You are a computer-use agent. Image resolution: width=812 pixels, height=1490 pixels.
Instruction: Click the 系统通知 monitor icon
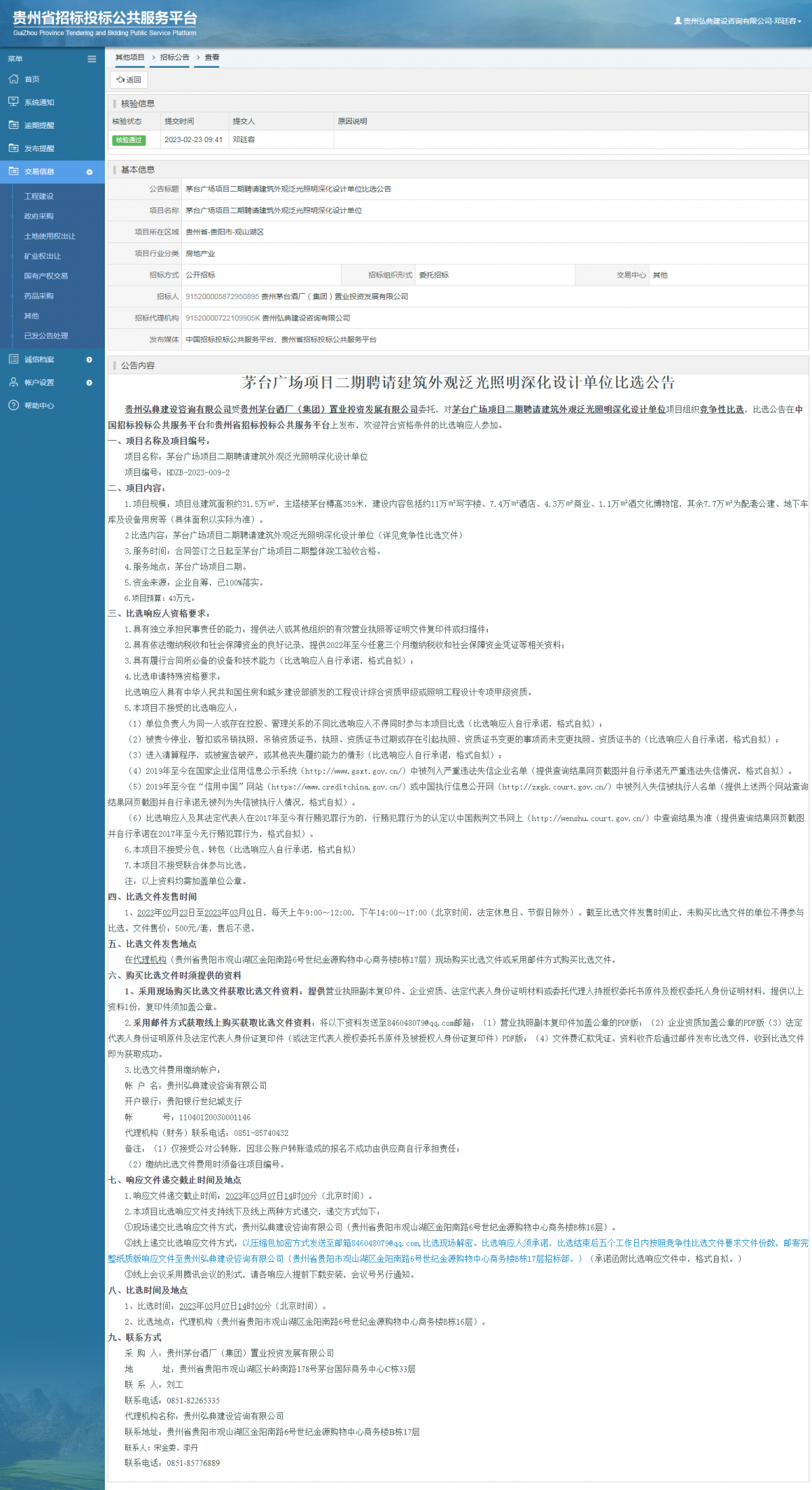[14, 102]
